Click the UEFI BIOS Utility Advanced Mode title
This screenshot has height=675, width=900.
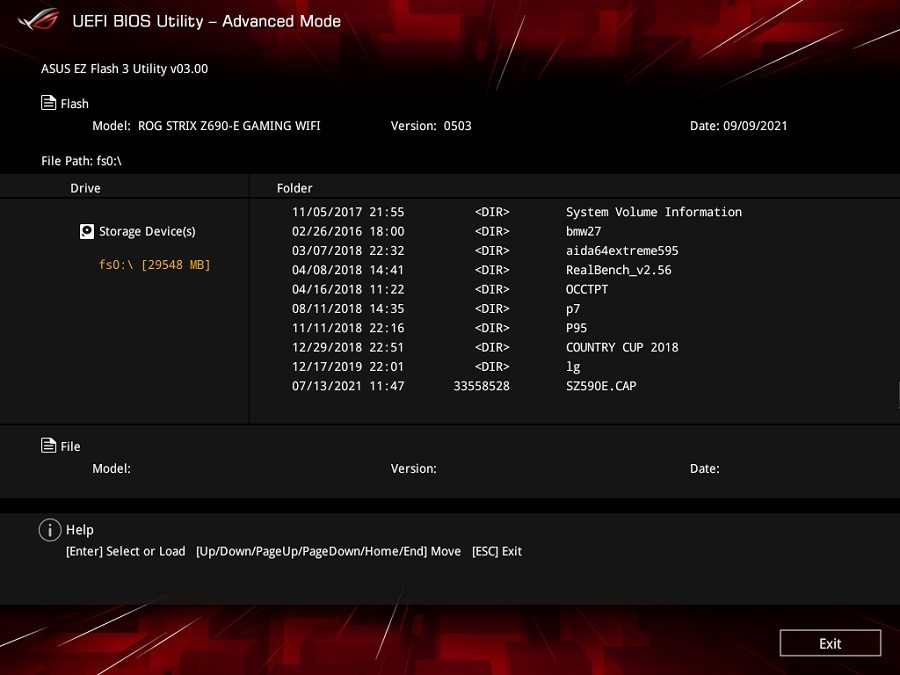tap(206, 21)
